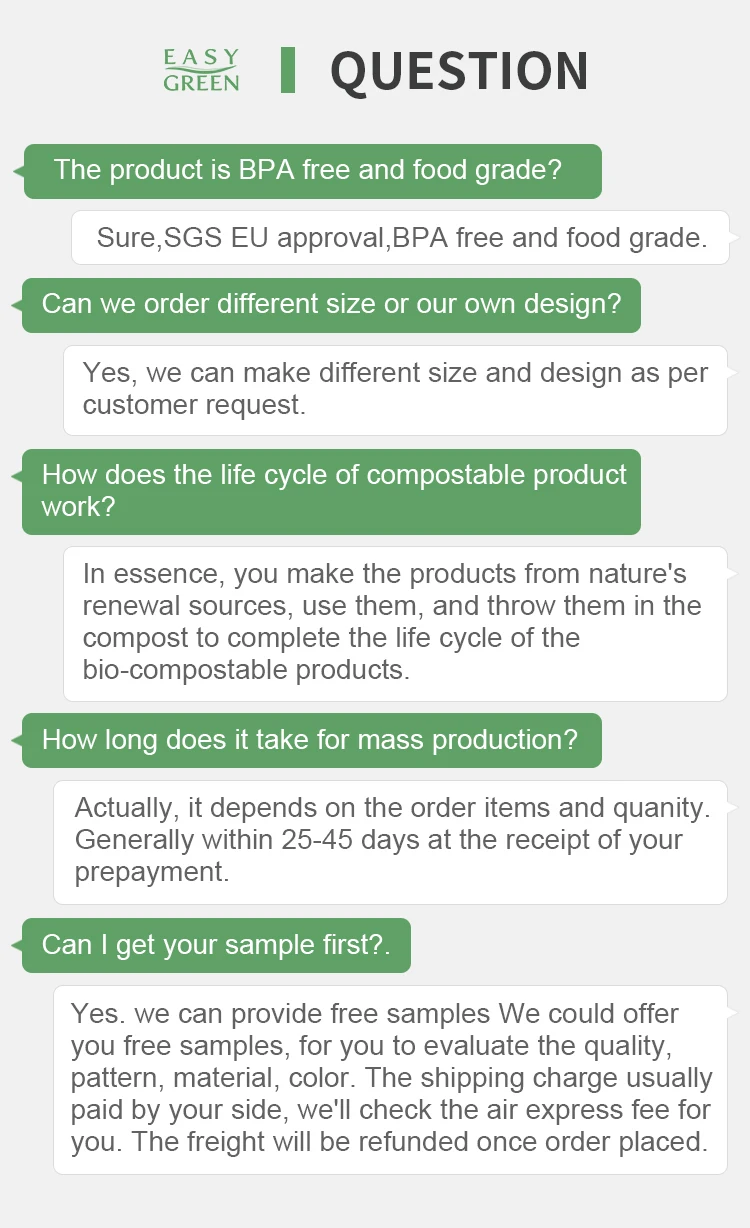Screen dimensions: 750x1228
Task: Click the QUESTION heading
Action: click(x=459, y=71)
